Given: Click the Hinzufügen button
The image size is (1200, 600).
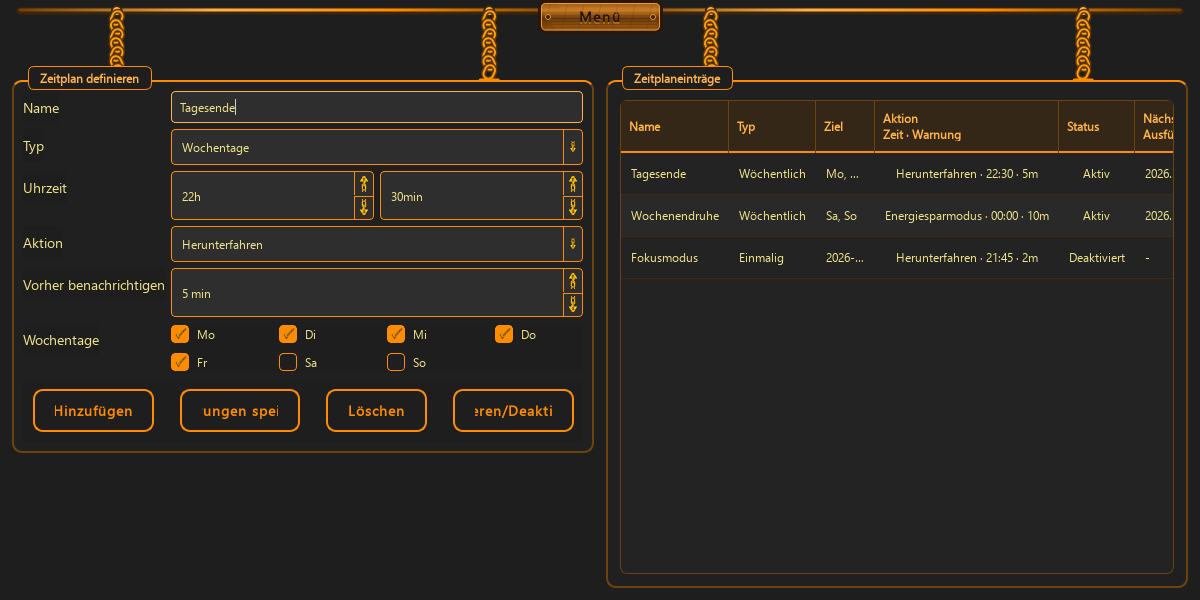Looking at the screenshot, I should [x=93, y=411].
